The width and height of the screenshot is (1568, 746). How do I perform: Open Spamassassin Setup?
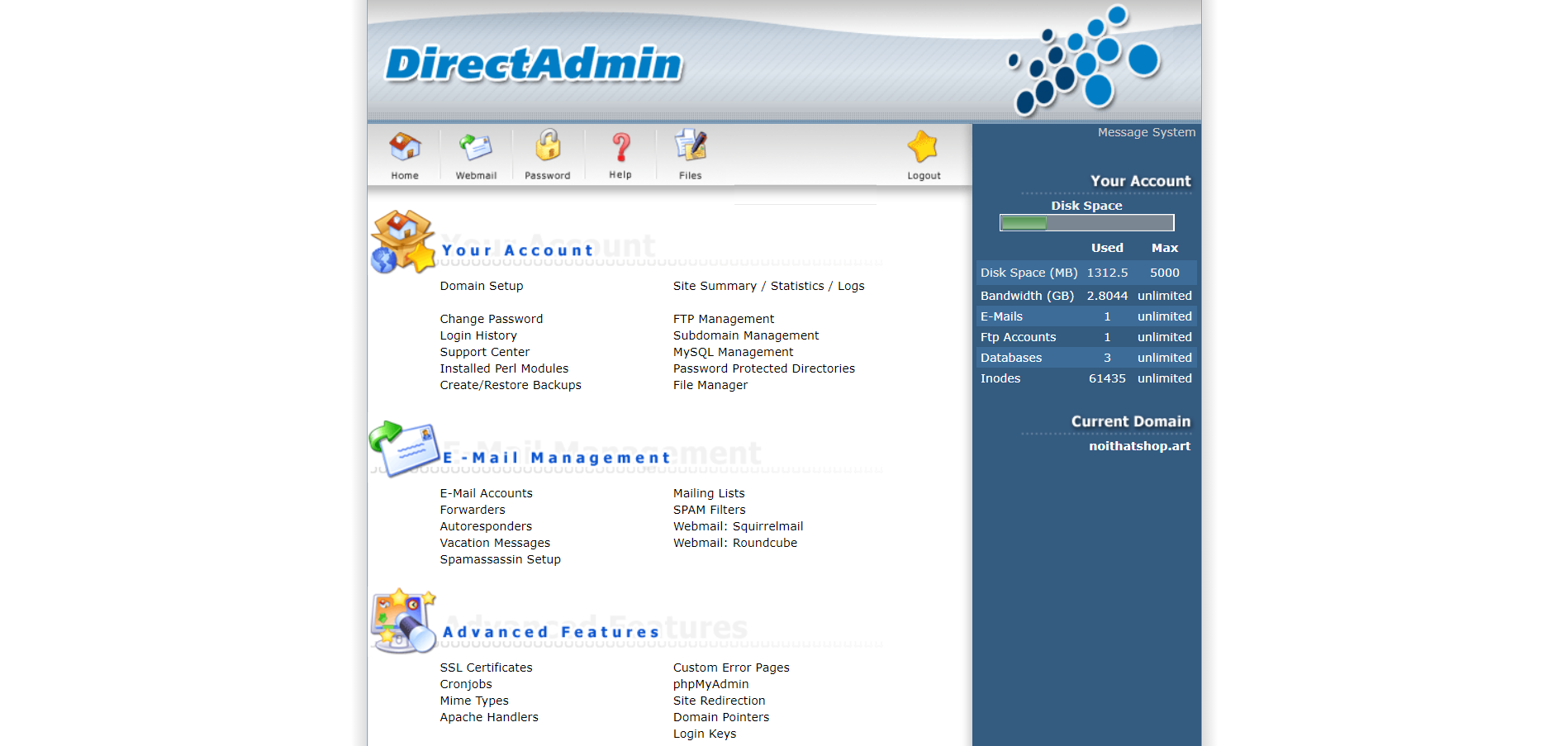(501, 559)
